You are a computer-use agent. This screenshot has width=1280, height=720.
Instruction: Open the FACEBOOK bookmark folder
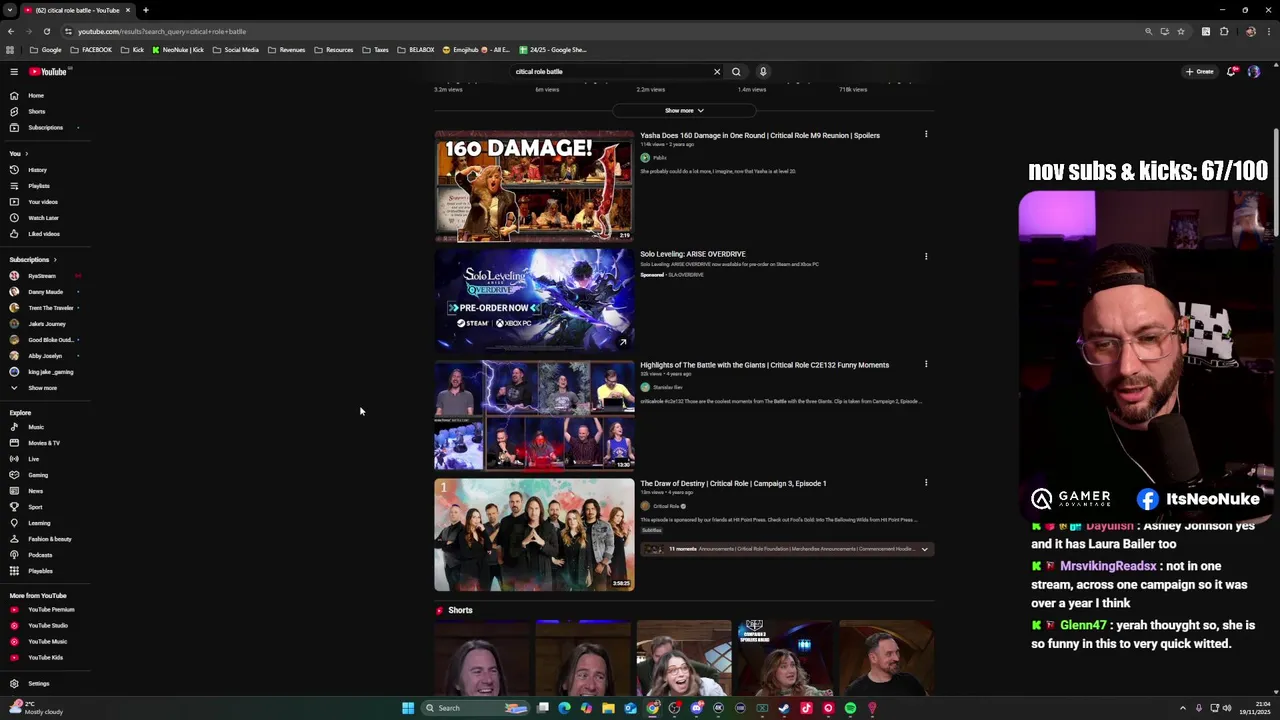[91, 50]
